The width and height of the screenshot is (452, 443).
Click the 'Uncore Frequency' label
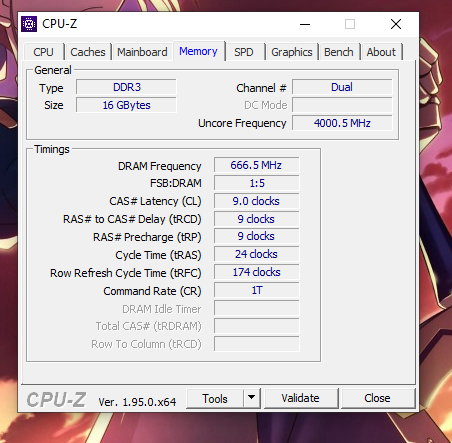242,123
